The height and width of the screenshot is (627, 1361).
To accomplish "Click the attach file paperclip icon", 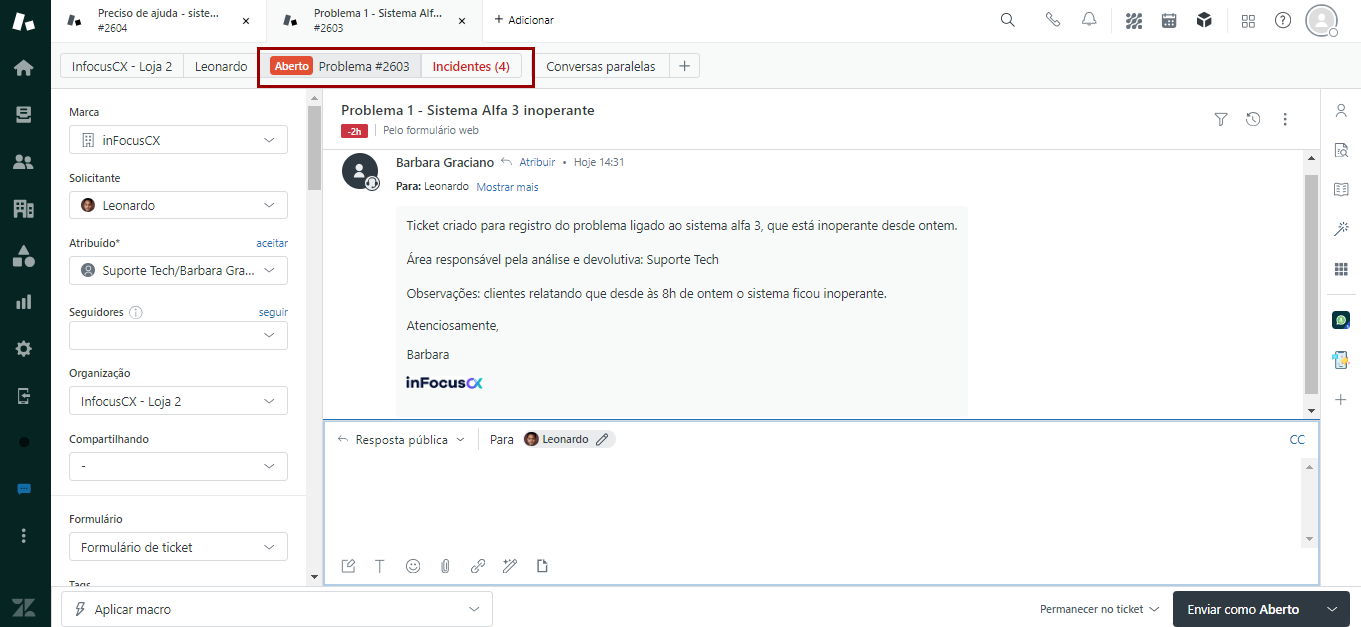I will click(x=445, y=566).
